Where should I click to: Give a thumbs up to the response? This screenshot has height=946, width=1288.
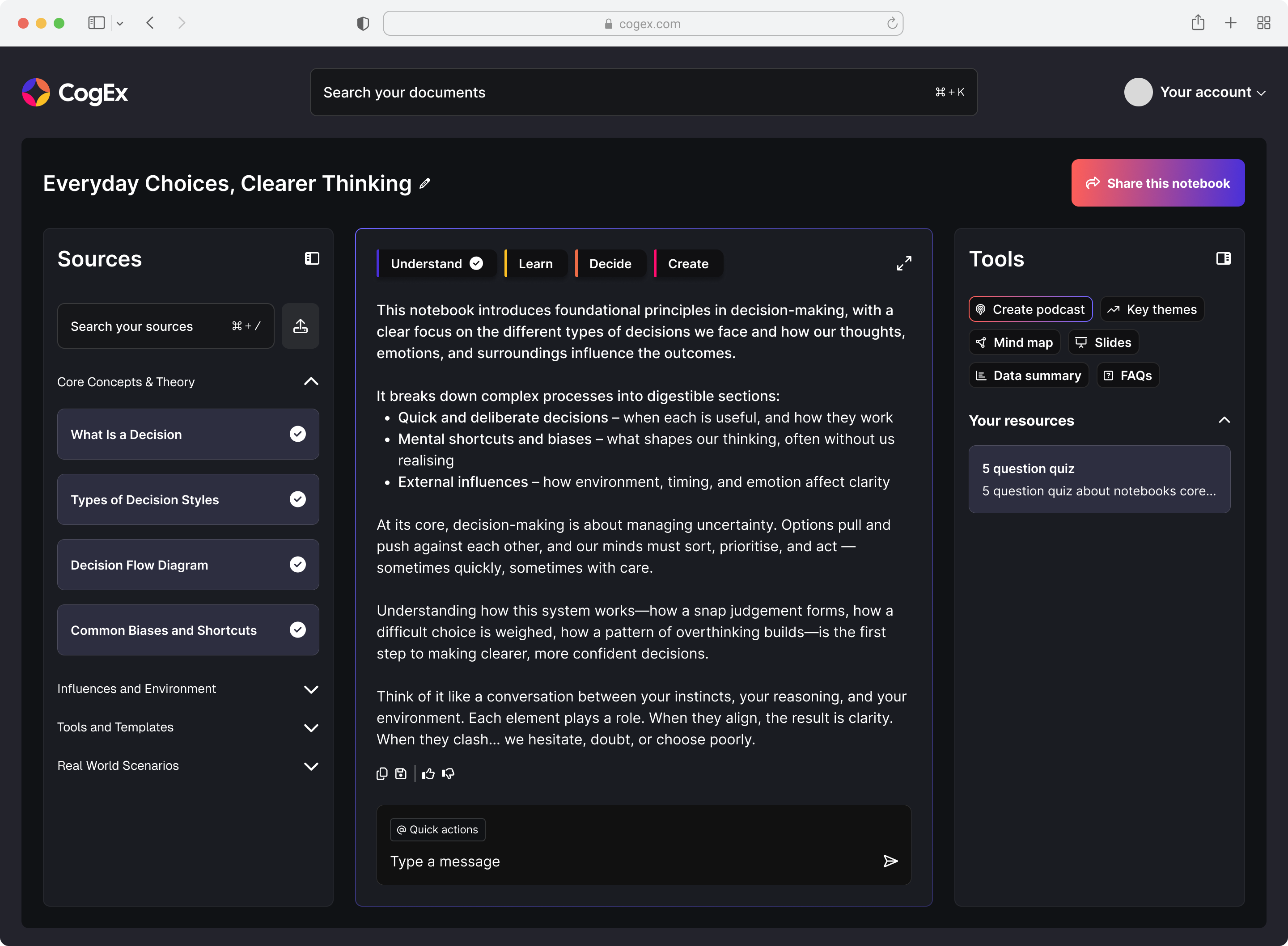[428, 773]
